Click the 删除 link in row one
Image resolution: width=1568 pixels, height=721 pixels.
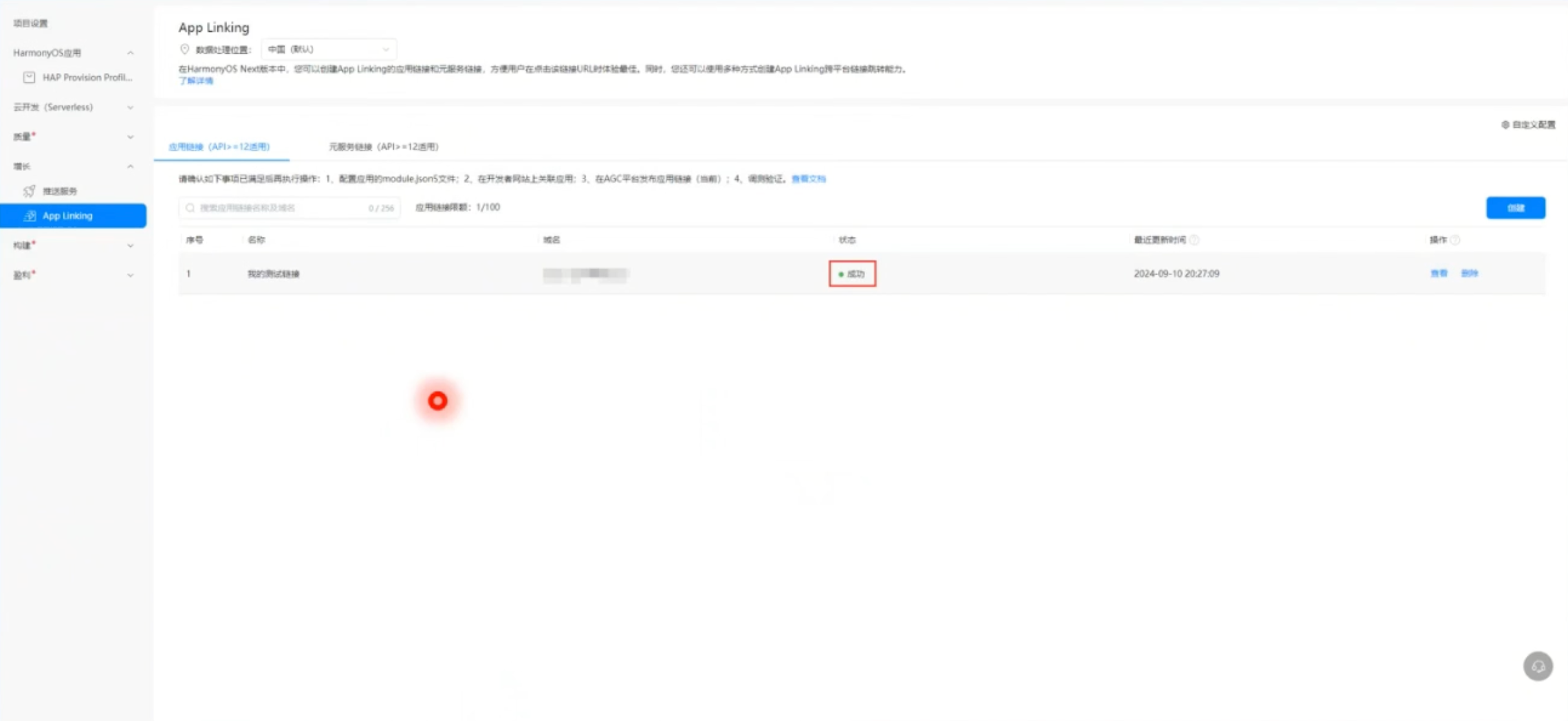[x=1469, y=274]
